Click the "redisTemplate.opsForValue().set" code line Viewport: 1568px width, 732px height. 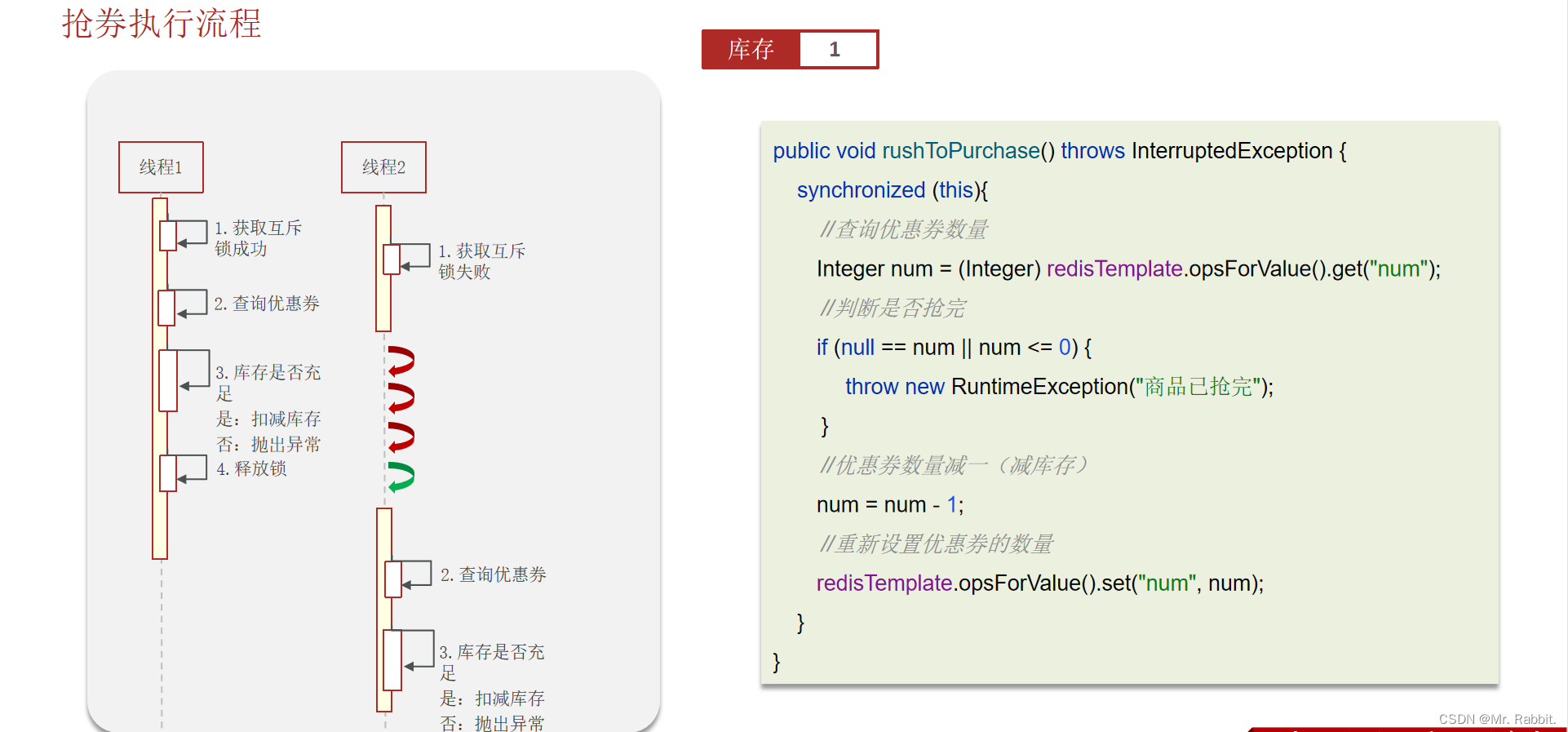pos(1040,583)
